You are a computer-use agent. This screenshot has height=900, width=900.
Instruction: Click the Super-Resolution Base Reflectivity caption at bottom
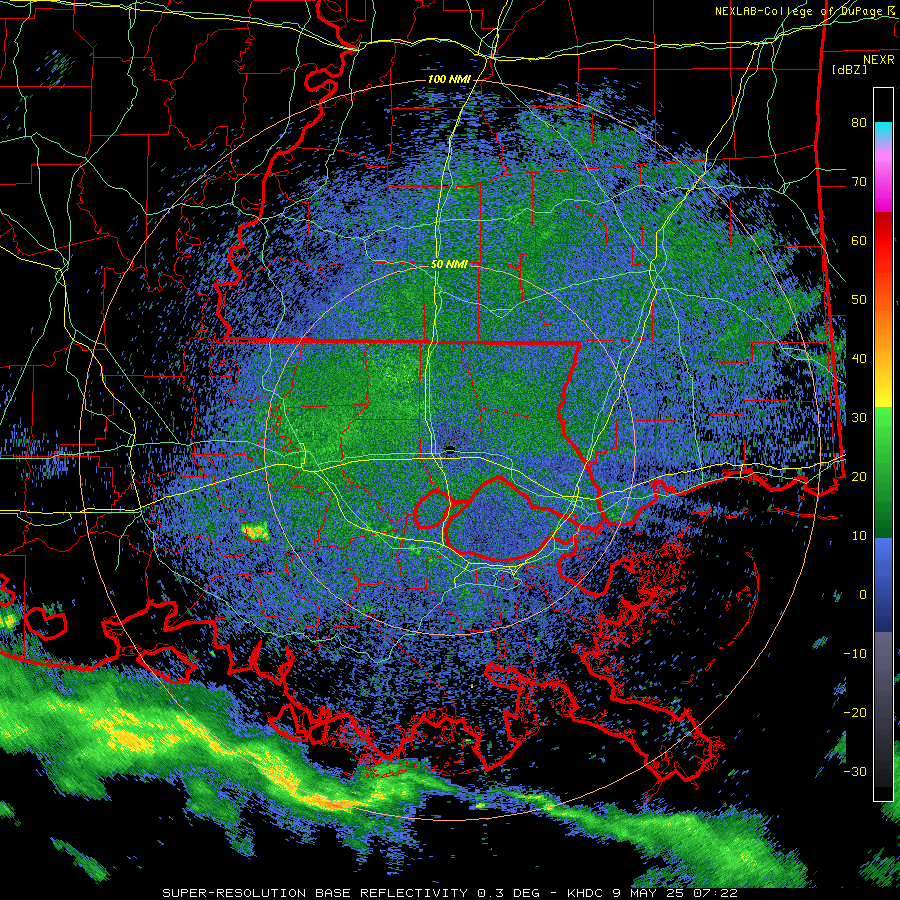[449, 893]
